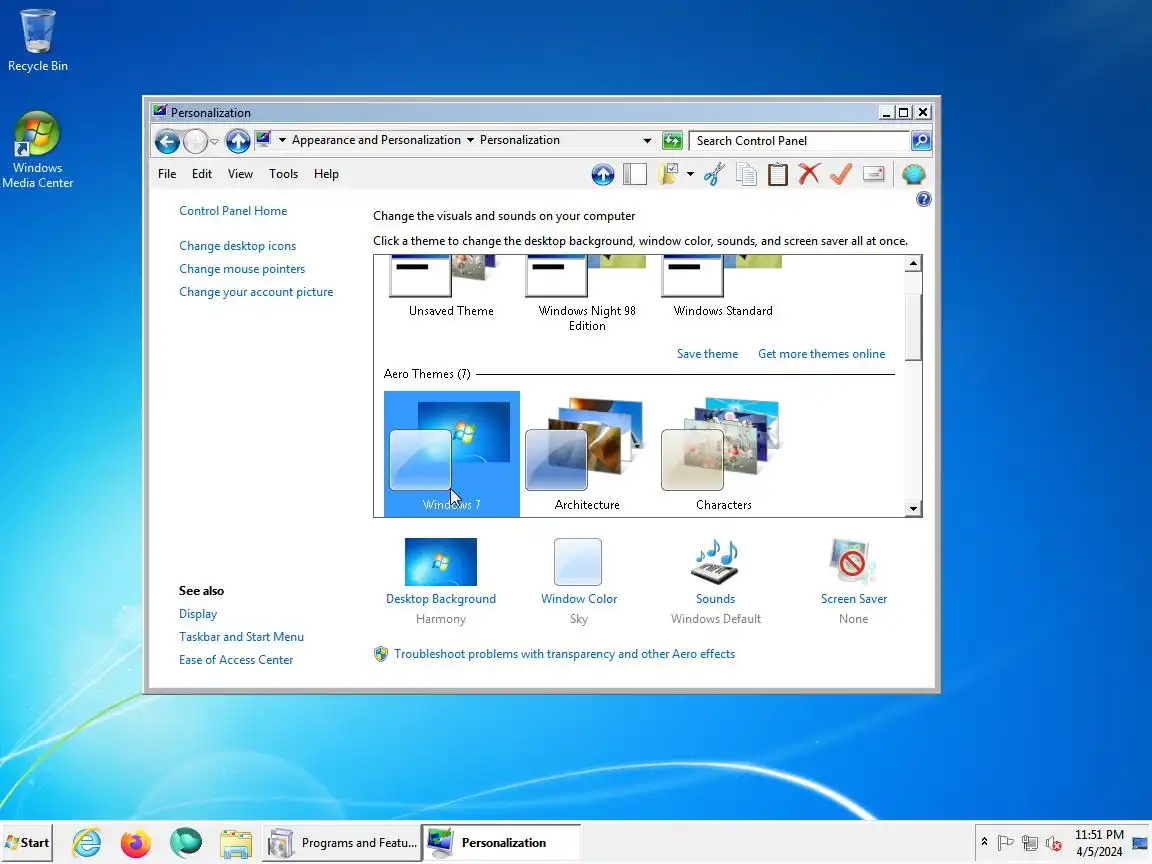This screenshot has width=1152, height=864.
Task: Refresh the address bar with green arrows icon
Action: point(672,140)
